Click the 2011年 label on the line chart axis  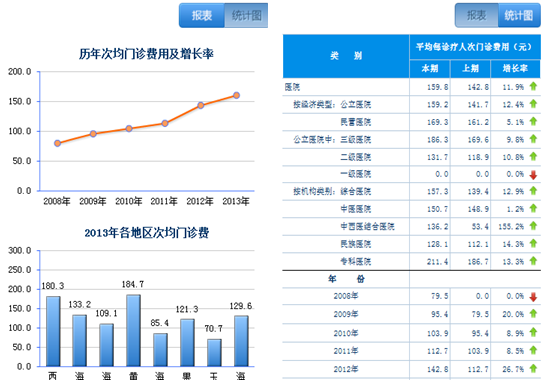[x=164, y=201]
